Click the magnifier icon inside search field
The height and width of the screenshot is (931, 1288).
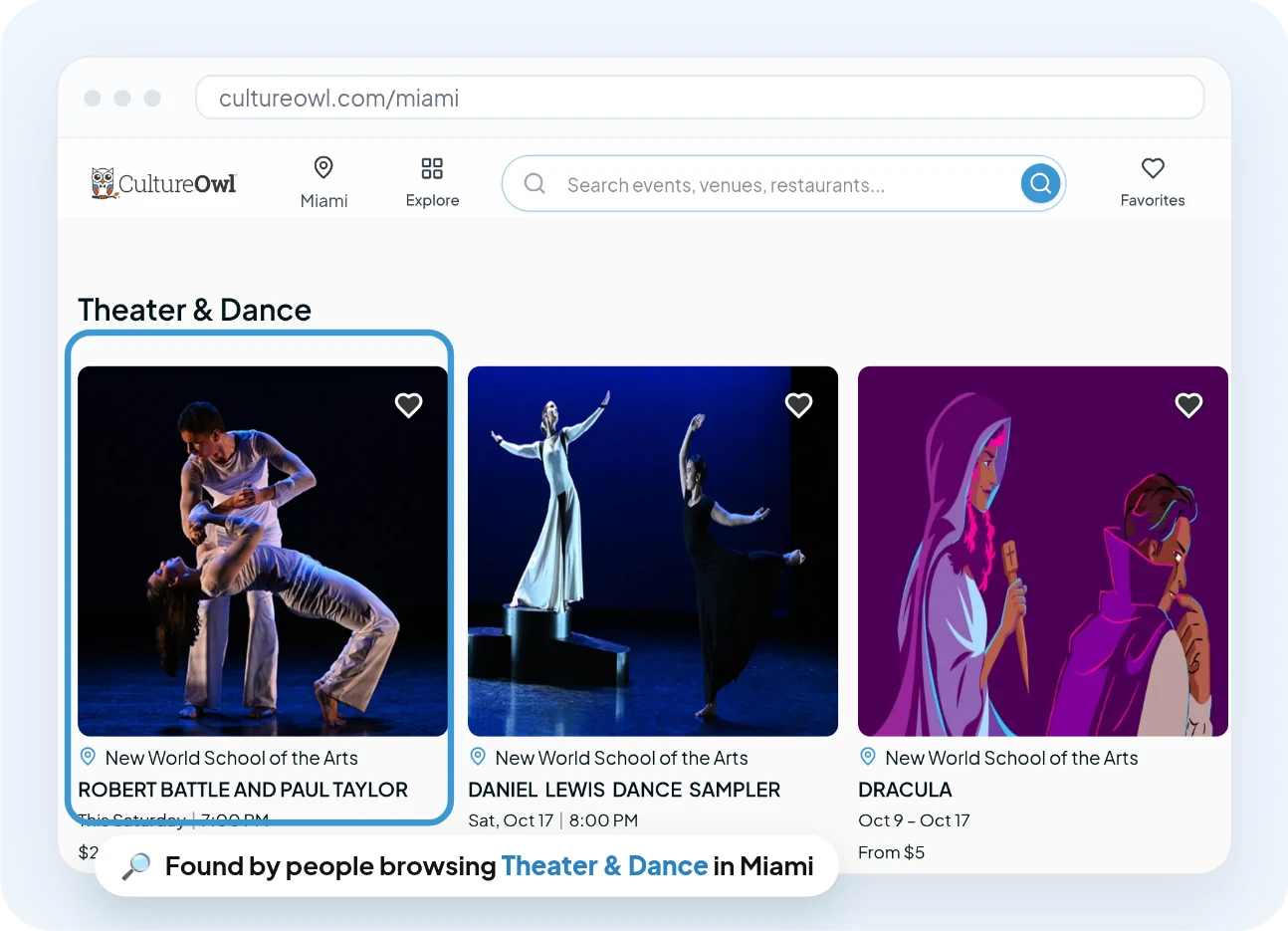point(535,184)
